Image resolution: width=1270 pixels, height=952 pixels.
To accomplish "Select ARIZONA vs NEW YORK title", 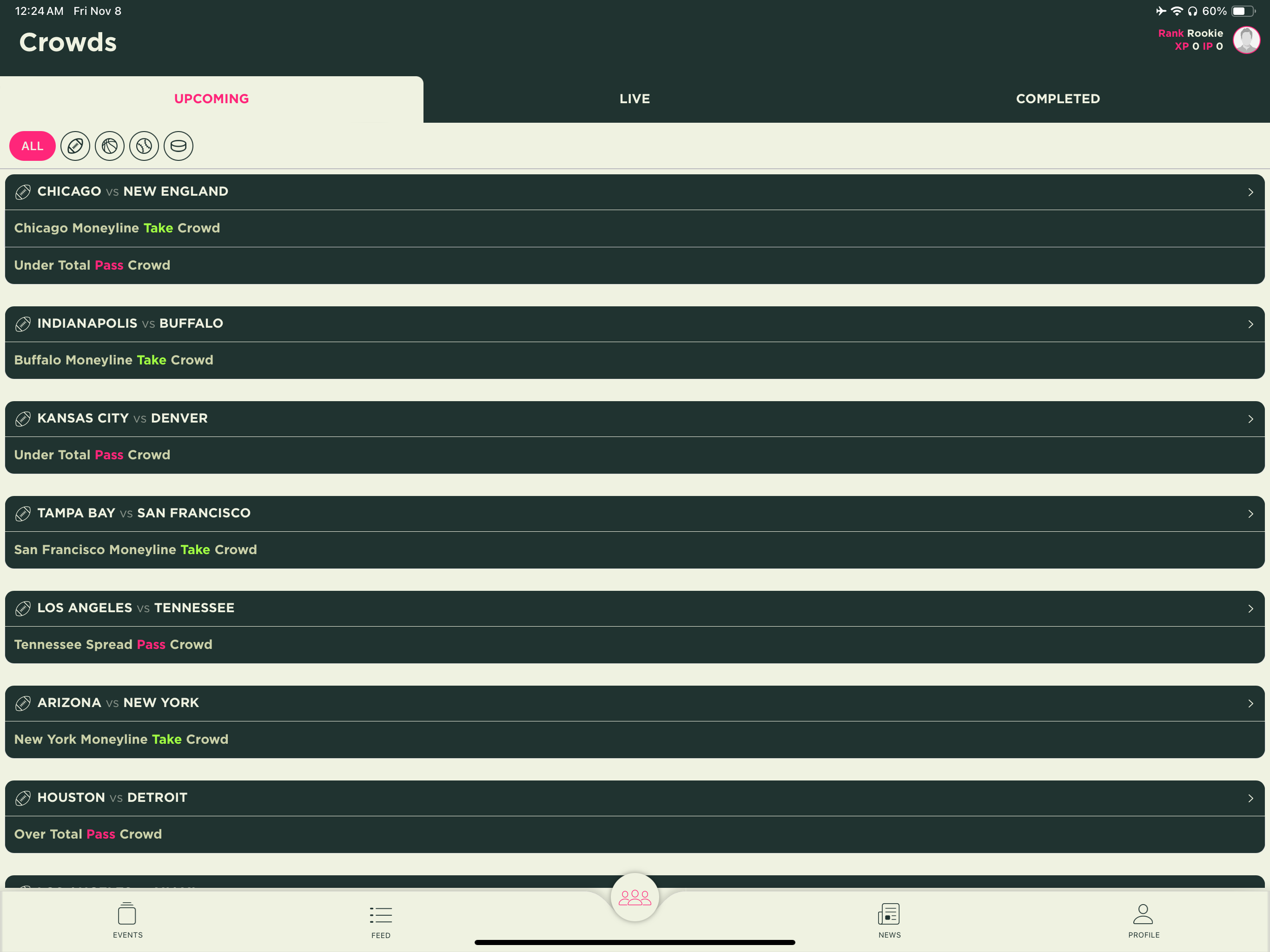I will pos(118,702).
